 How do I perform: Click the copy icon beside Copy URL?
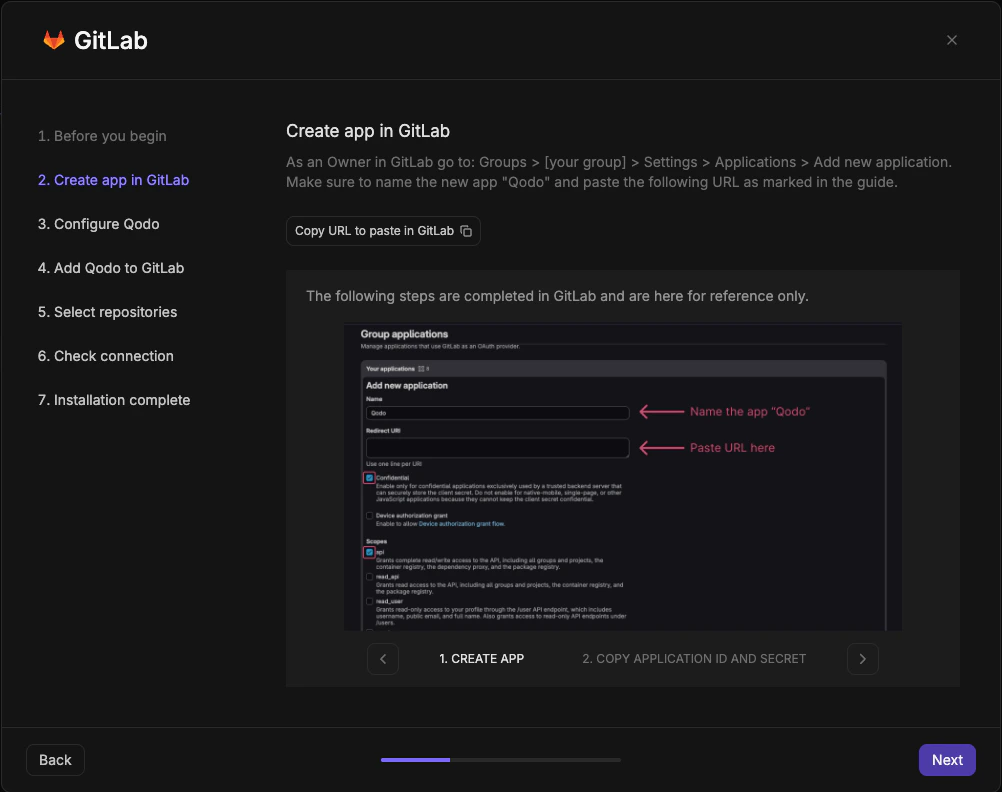(466, 231)
